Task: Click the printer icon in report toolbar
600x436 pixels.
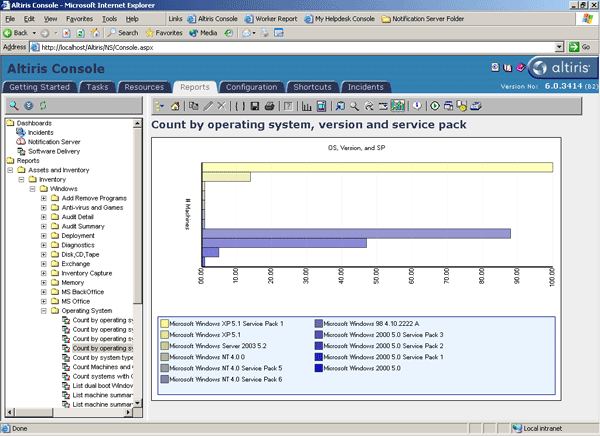Action: pyautogui.click(x=269, y=106)
